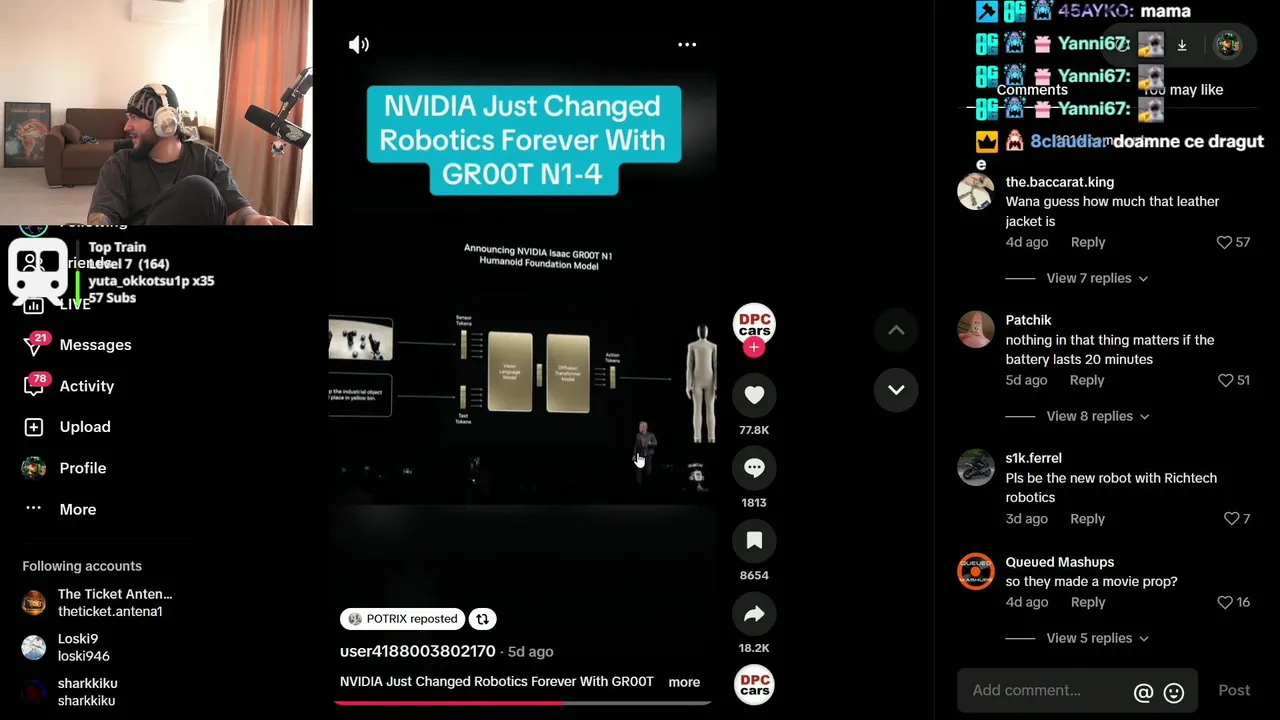The height and width of the screenshot is (720, 1280).
Task: Click the download arrow icon top right
Action: pos(1182,45)
